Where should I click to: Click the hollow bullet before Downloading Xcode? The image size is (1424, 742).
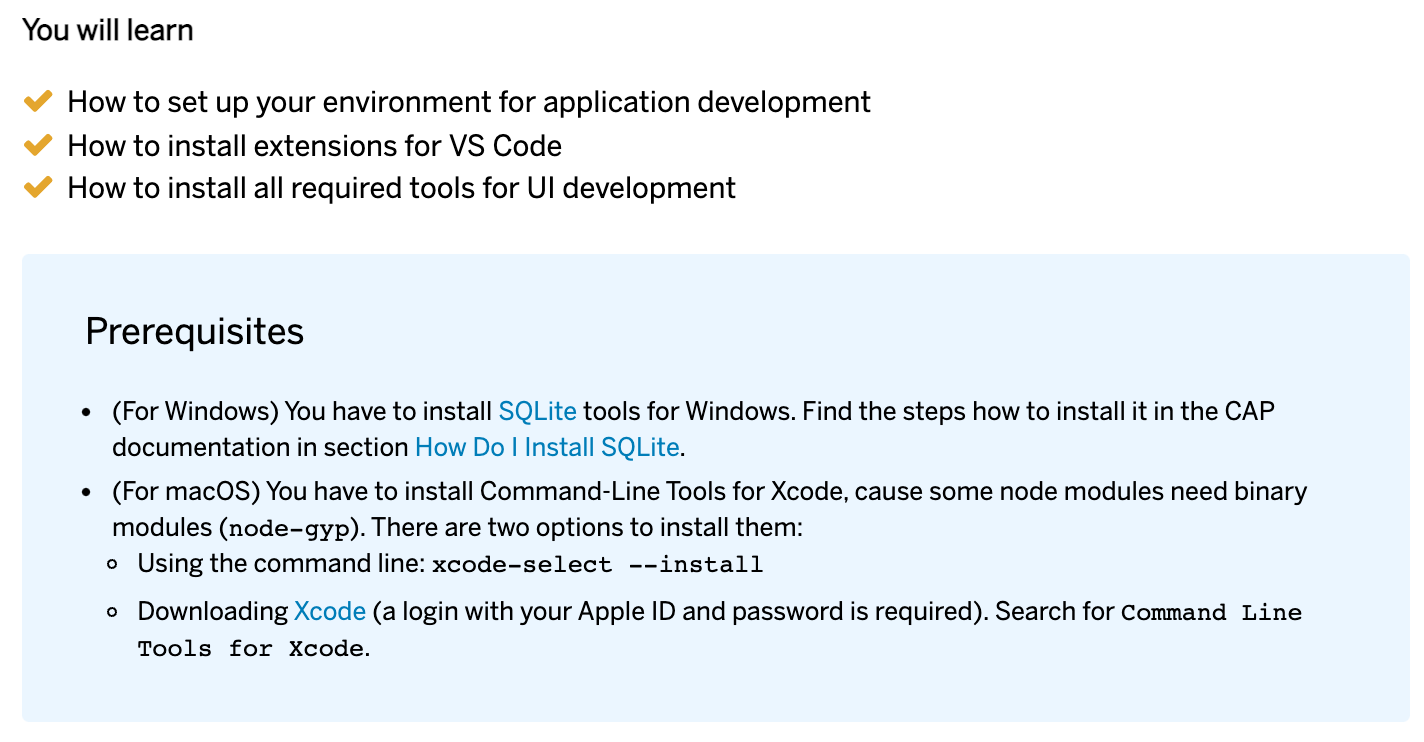113,612
